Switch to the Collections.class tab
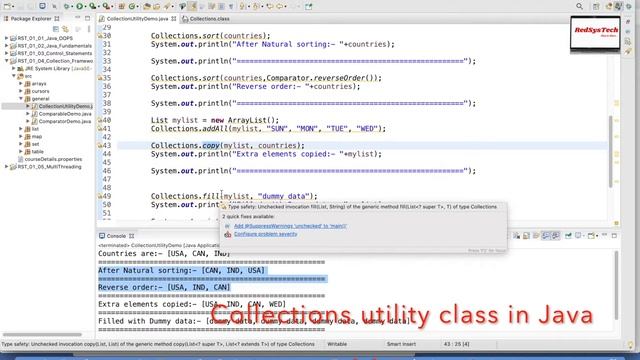 (206, 19)
